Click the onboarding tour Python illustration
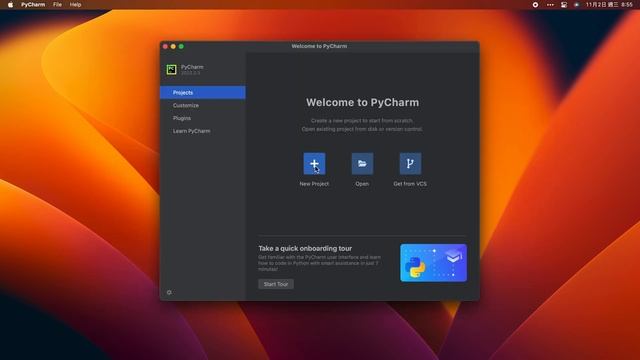 pos(433,263)
